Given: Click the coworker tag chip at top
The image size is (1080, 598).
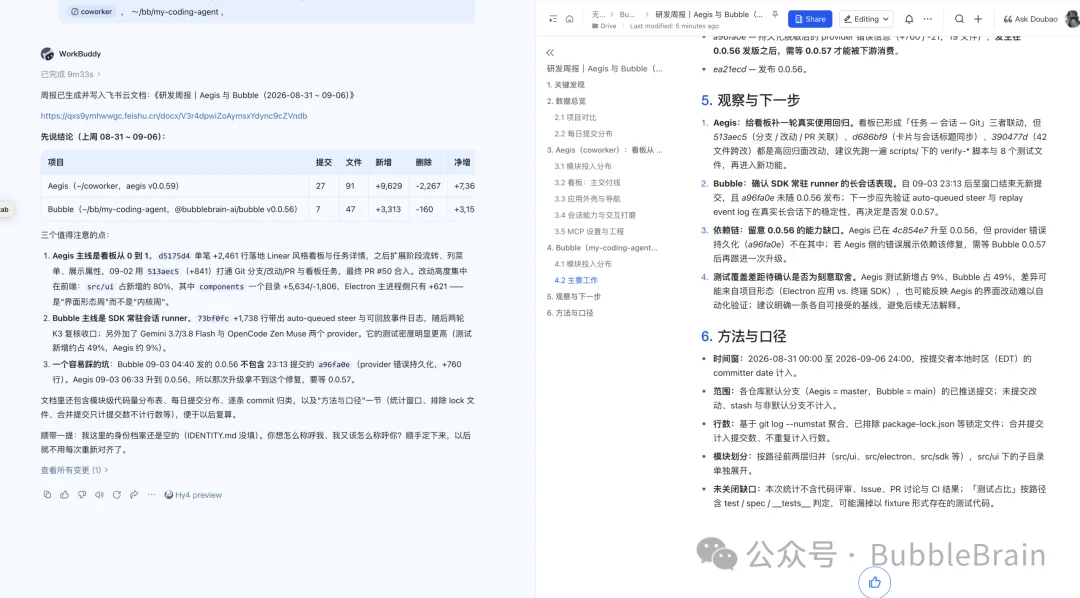Looking at the screenshot, I should tap(92, 12).
